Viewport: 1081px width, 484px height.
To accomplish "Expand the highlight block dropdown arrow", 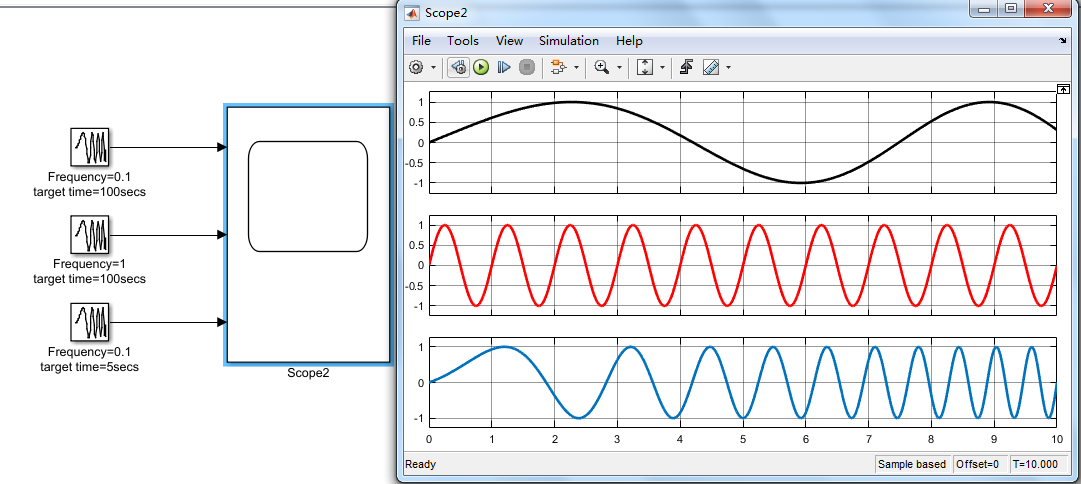I will [x=576, y=68].
